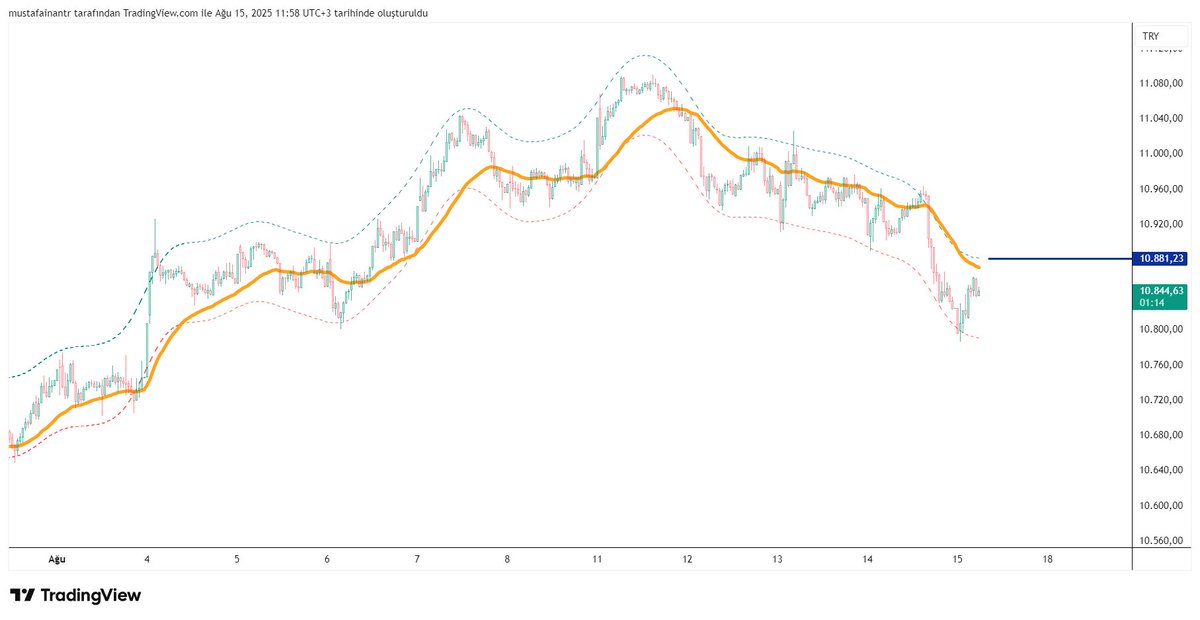Image resolution: width=1200 pixels, height=620 pixels.
Task: Select the blue horizontal price line
Action: [x=1060, y=259]
